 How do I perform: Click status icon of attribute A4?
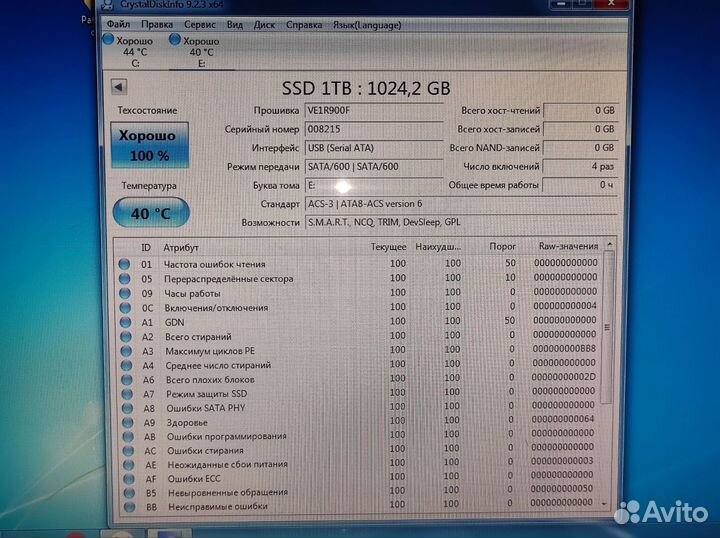(x=127, y=366)
